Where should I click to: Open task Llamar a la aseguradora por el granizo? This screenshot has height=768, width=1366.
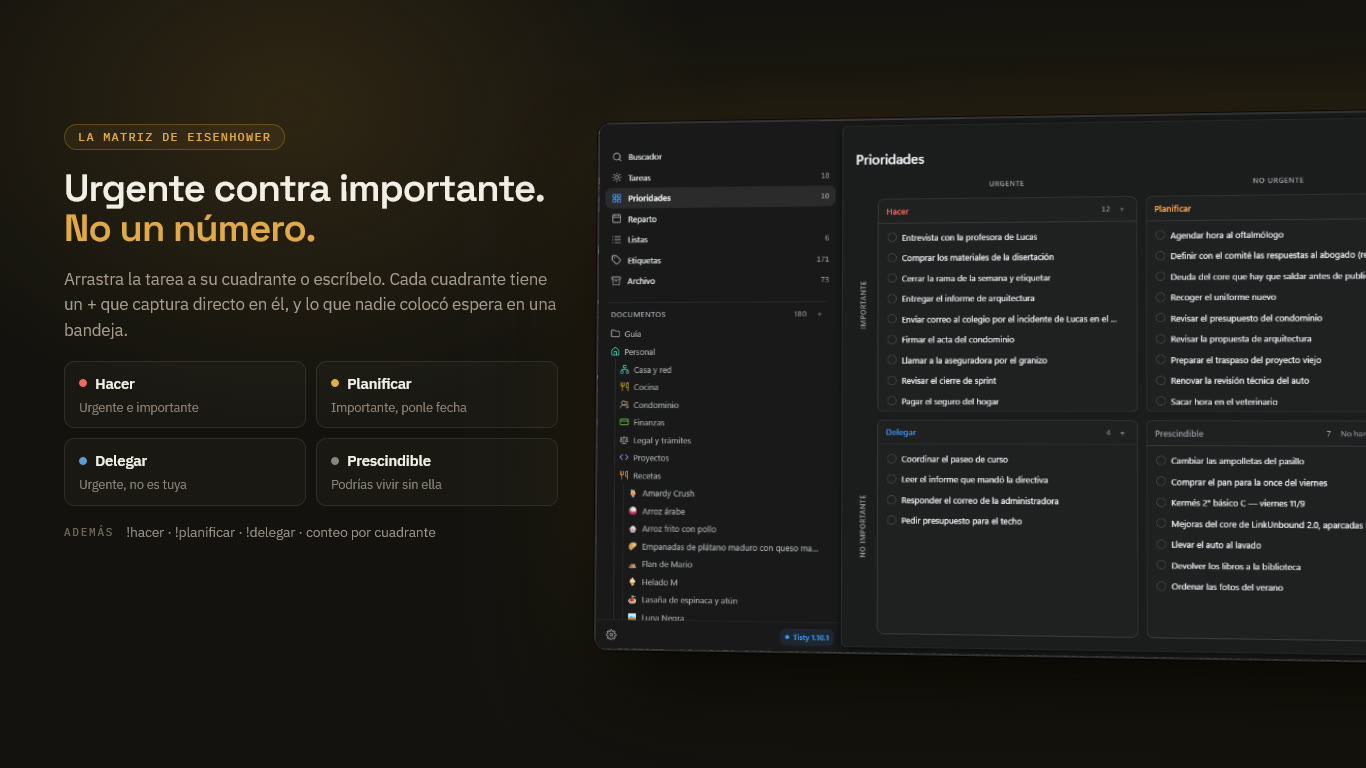pos(974,360)
